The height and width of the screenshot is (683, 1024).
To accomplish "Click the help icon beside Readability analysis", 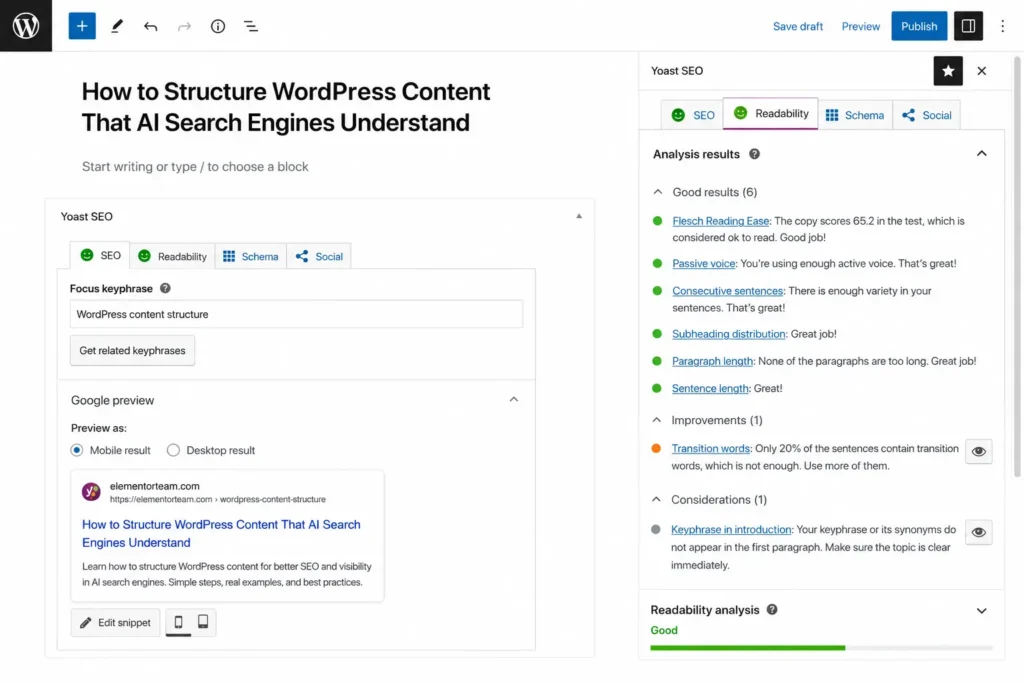I will [x=771, y=609].
